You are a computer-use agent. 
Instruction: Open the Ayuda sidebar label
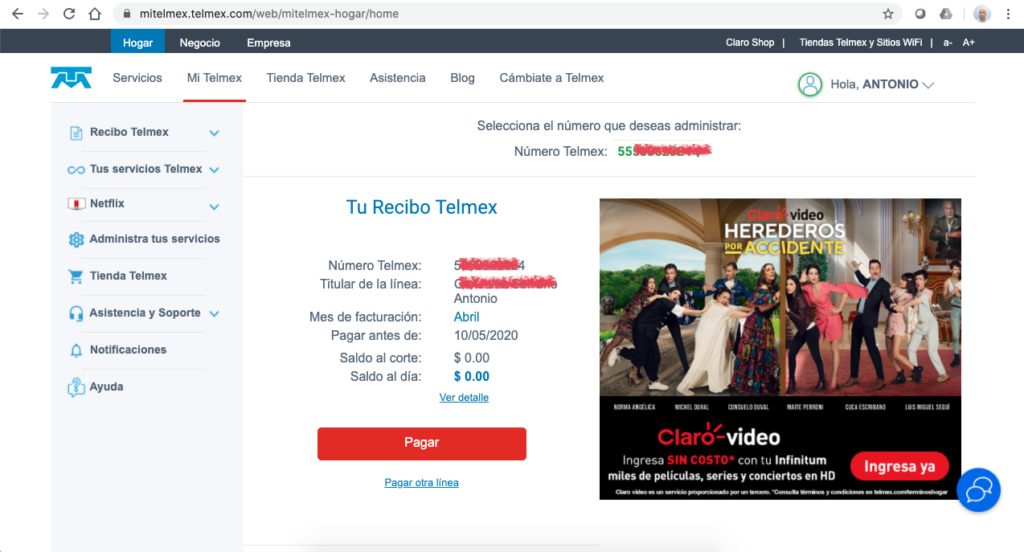point(106,387)
